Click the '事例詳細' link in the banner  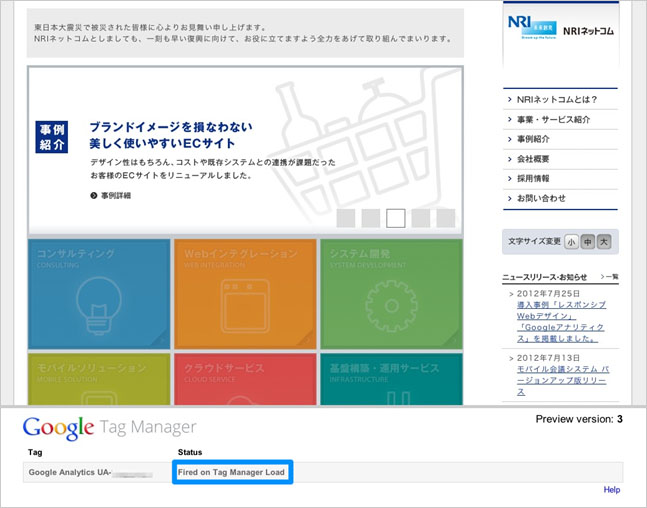[x=114, y=196]
